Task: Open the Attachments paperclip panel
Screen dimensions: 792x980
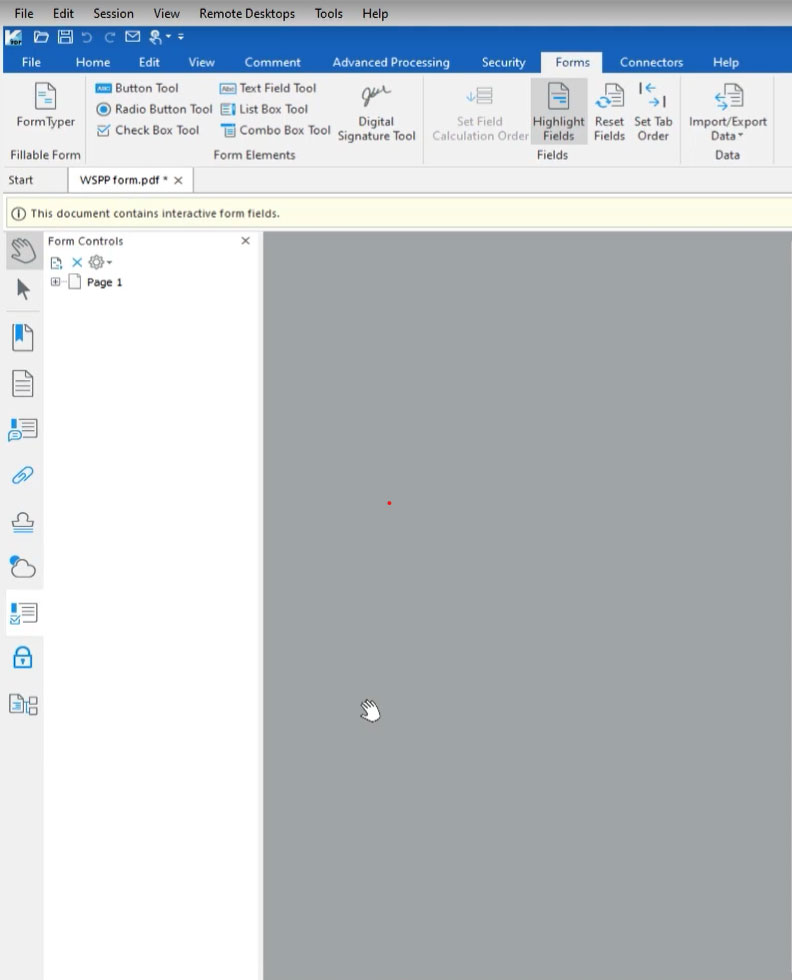Action: tap(22, 475)
